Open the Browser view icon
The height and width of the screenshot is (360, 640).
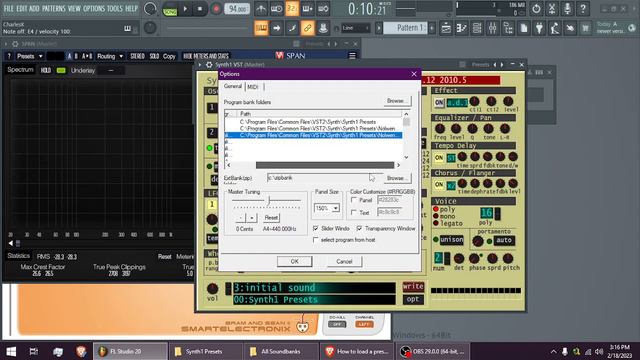click(508, 28)
